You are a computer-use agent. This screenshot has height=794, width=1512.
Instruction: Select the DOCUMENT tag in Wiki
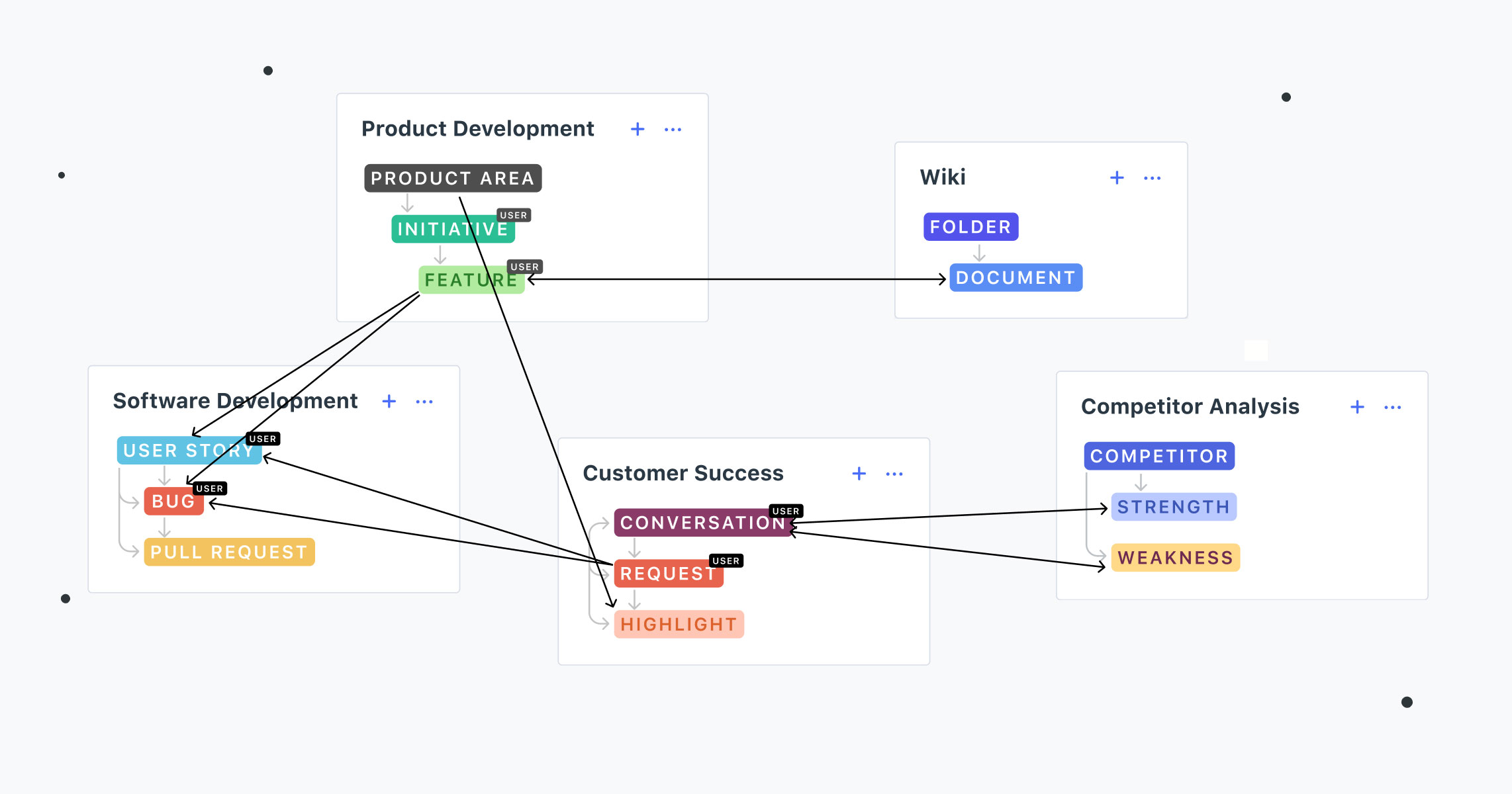click(1016, 278)
